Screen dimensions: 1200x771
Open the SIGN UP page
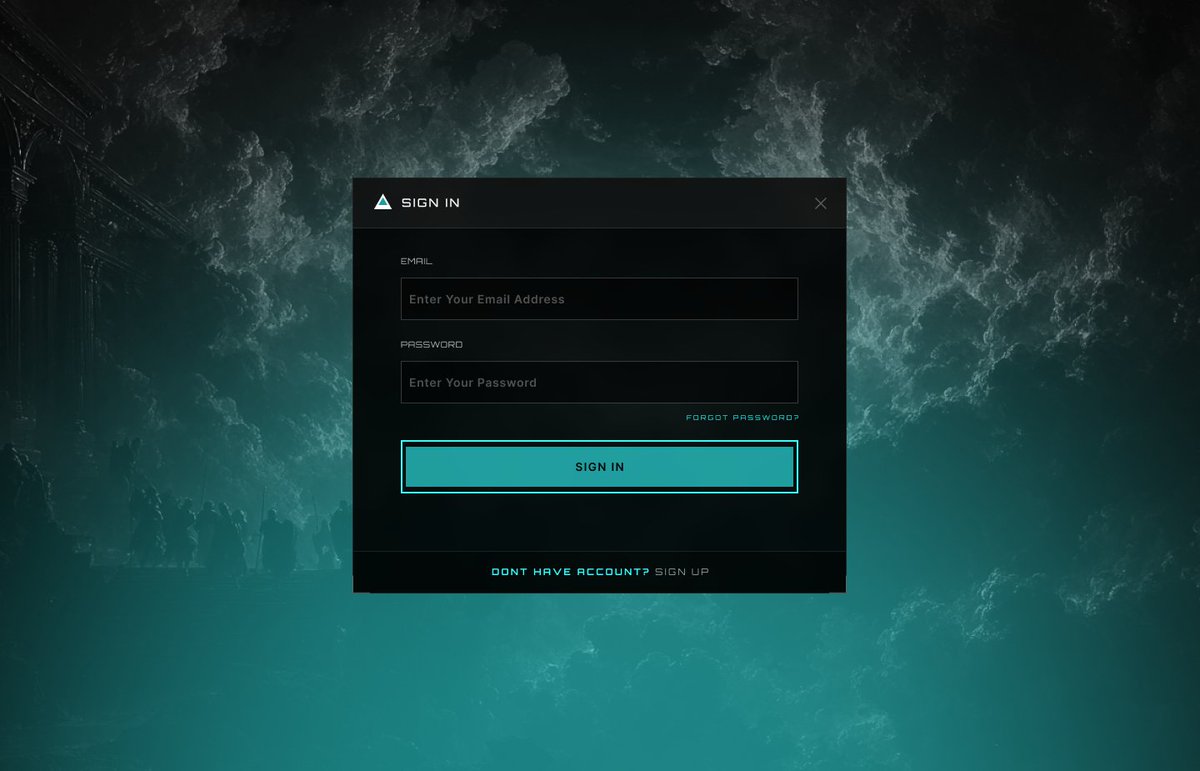tap(681, 571)
